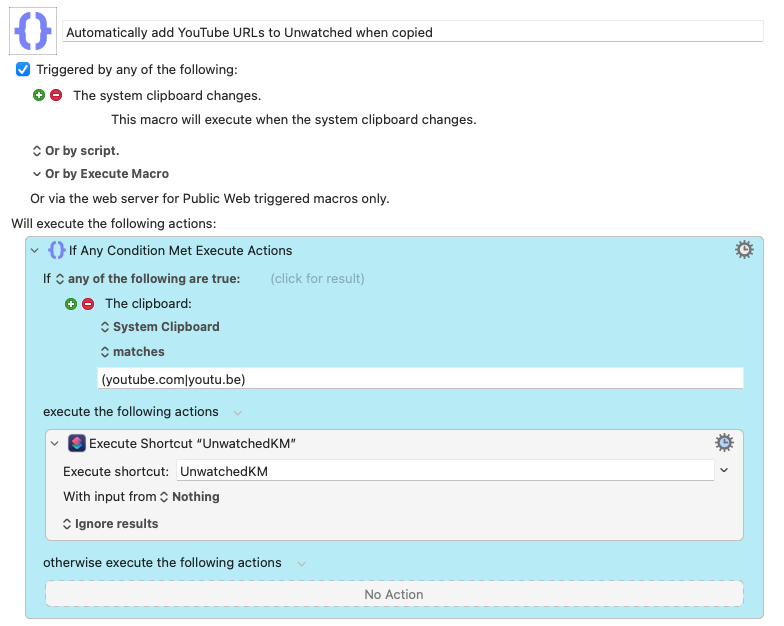The height and width of the screenshot is (626, 784).
Task: Remove the clipboard condition with red minus
Action: coord(88,304)
